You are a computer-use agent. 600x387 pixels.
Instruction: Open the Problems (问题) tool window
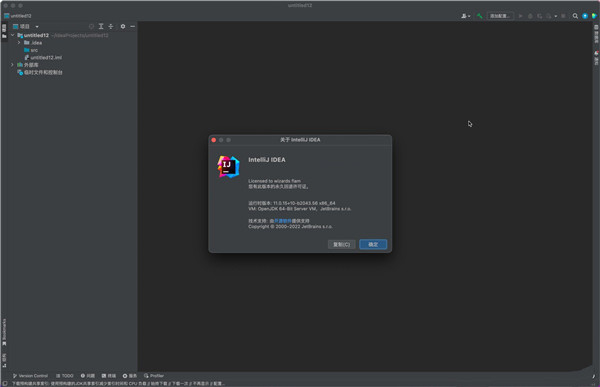pyautogui.click(x=88, y=376)
